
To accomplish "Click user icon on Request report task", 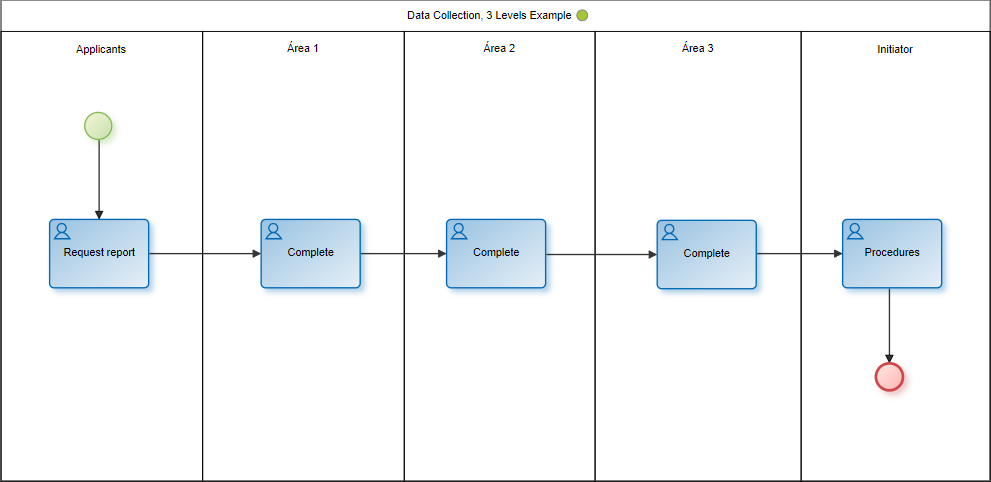I will point(62,232).
